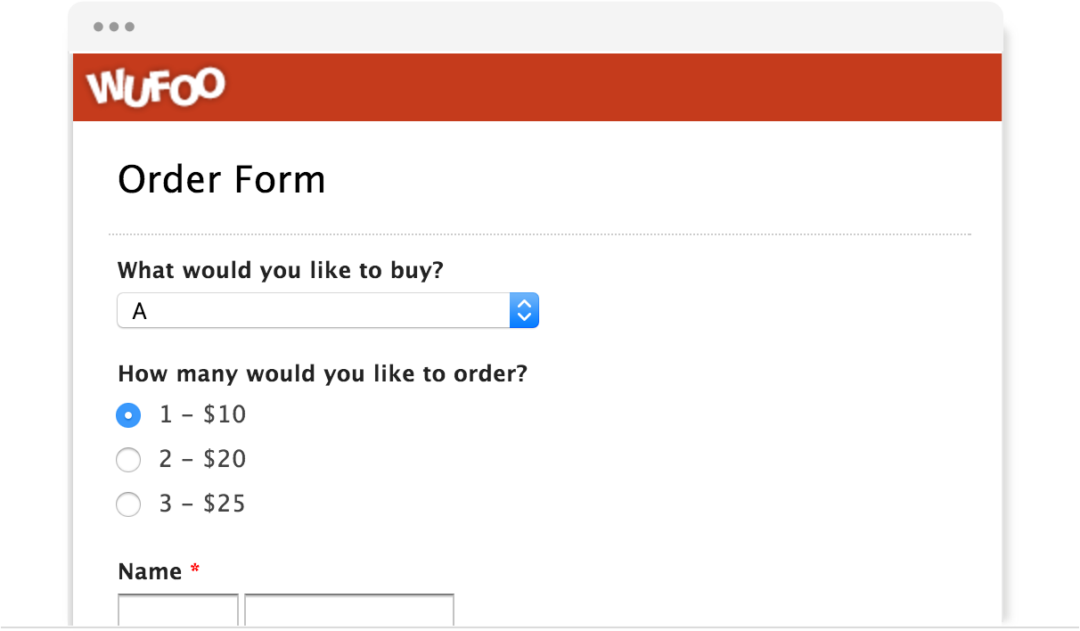Viewport: 1080px width, 631px height.
Task: Click the red required asterisk beside Name
Action: 195,571
